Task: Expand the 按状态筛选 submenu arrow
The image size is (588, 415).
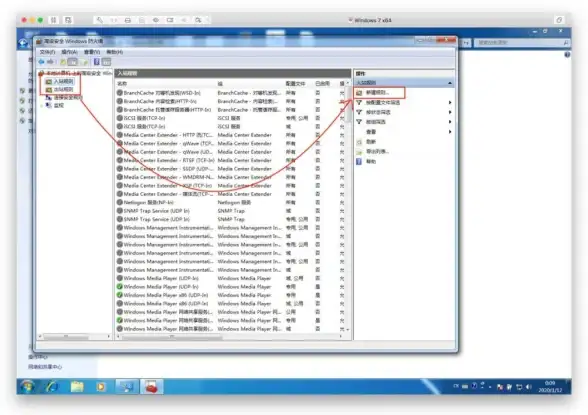Action: (450, 112)
